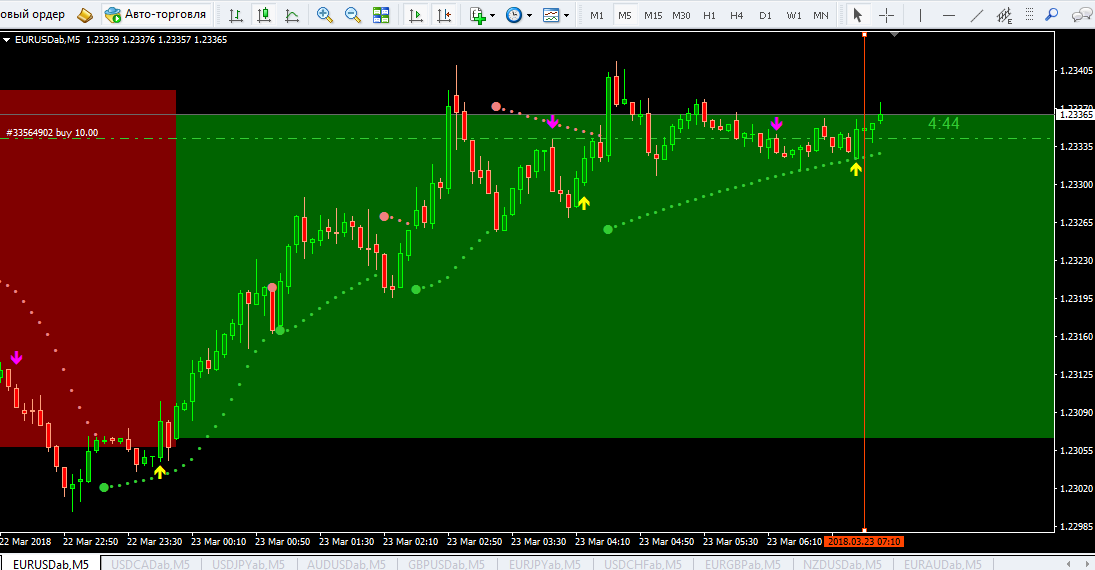Click time axis label 22 Mar 22:50
The width and height of the screenshot is (1095, 570).
[90, 541]
